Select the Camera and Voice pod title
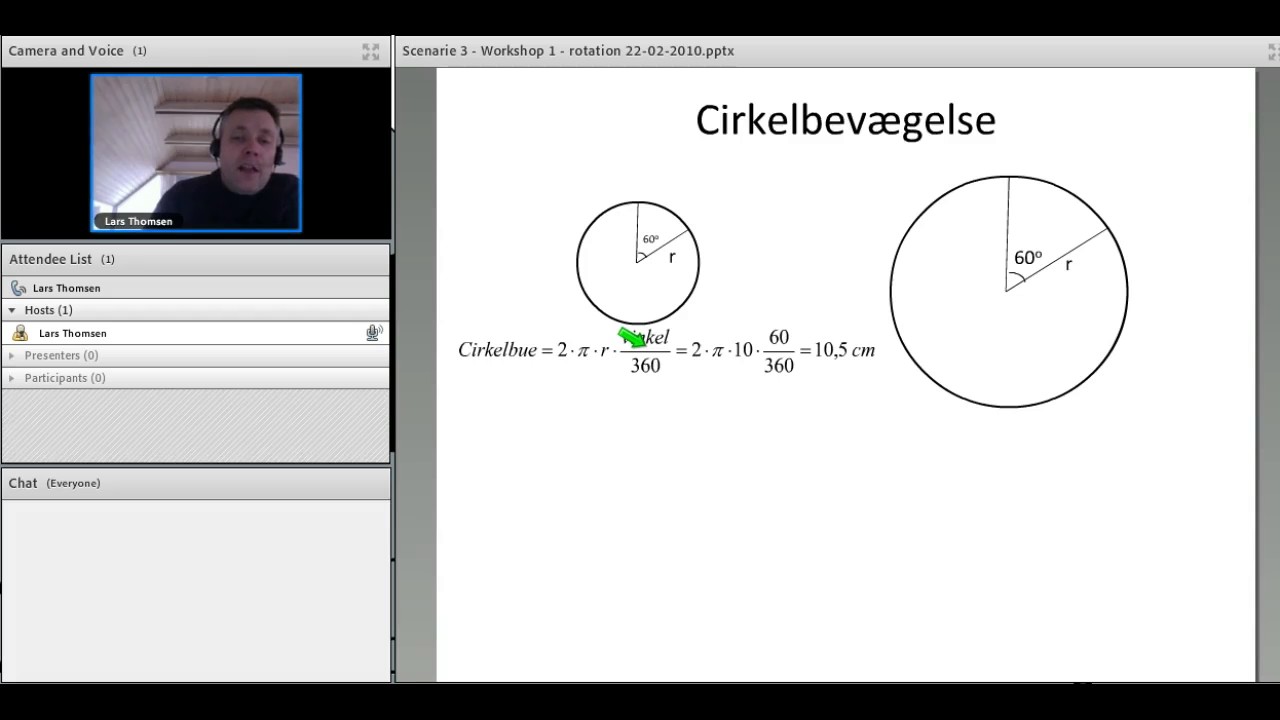This screenshot has height=720, width=1280. click(66, 51)
